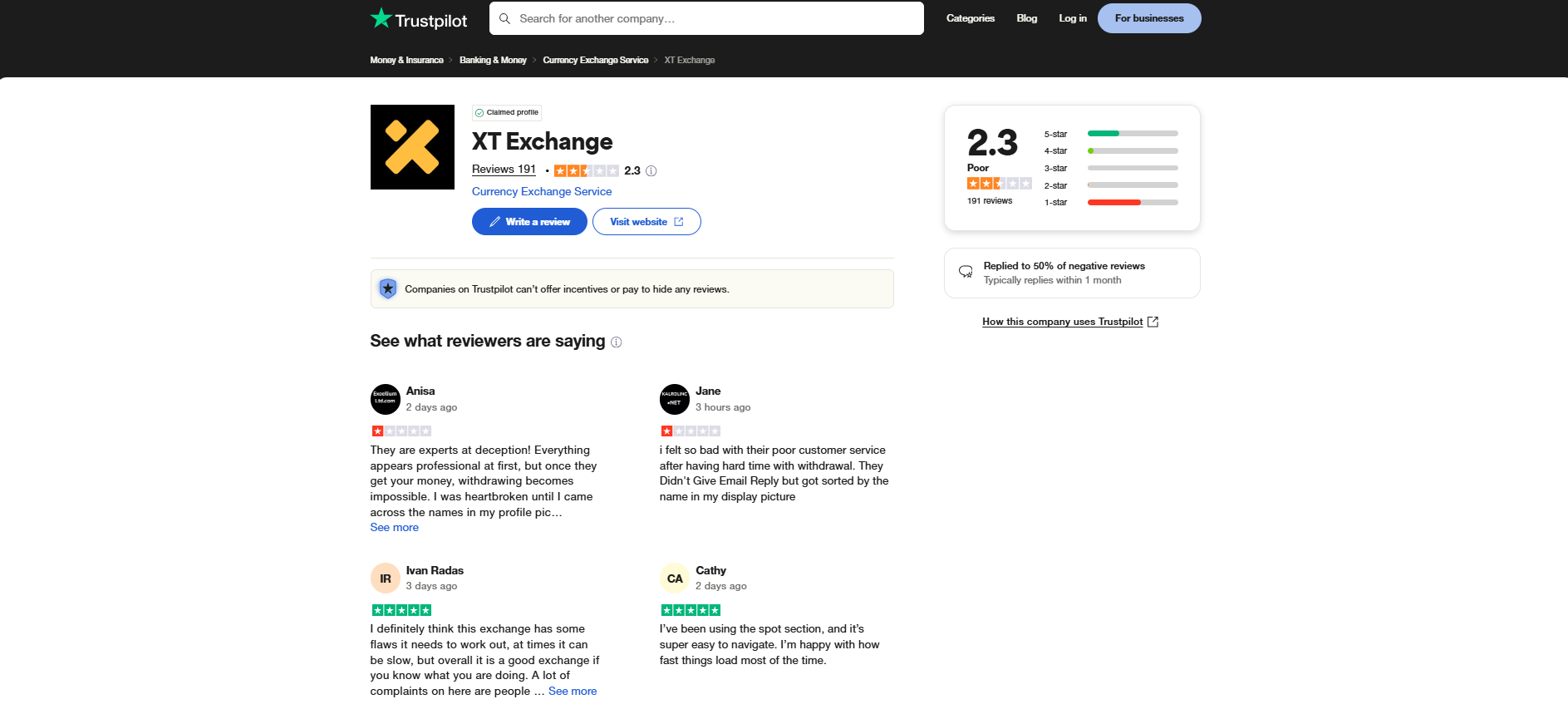Open 'How this company uses Trustpilot' link

[x=1062, y=322]
